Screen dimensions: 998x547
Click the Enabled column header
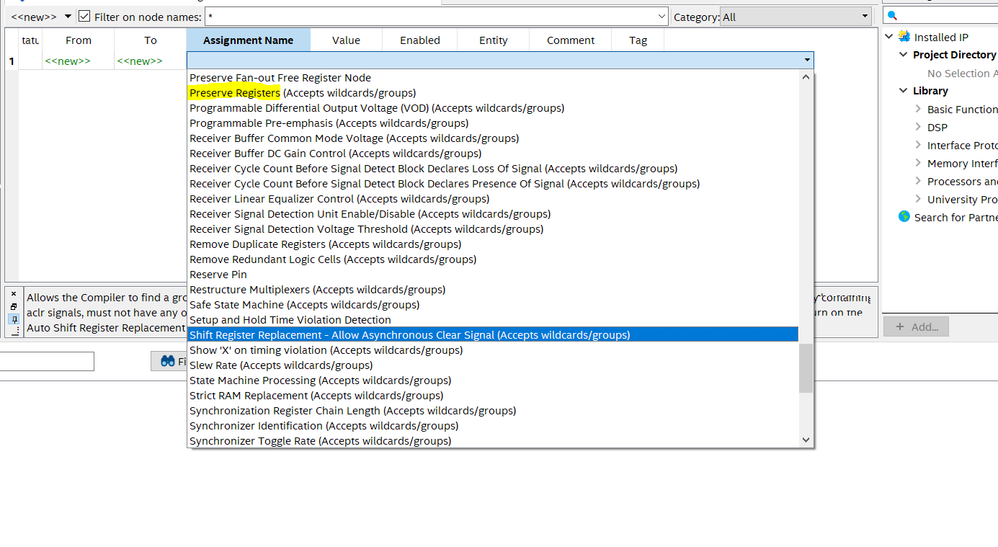(x=420, y=40)
